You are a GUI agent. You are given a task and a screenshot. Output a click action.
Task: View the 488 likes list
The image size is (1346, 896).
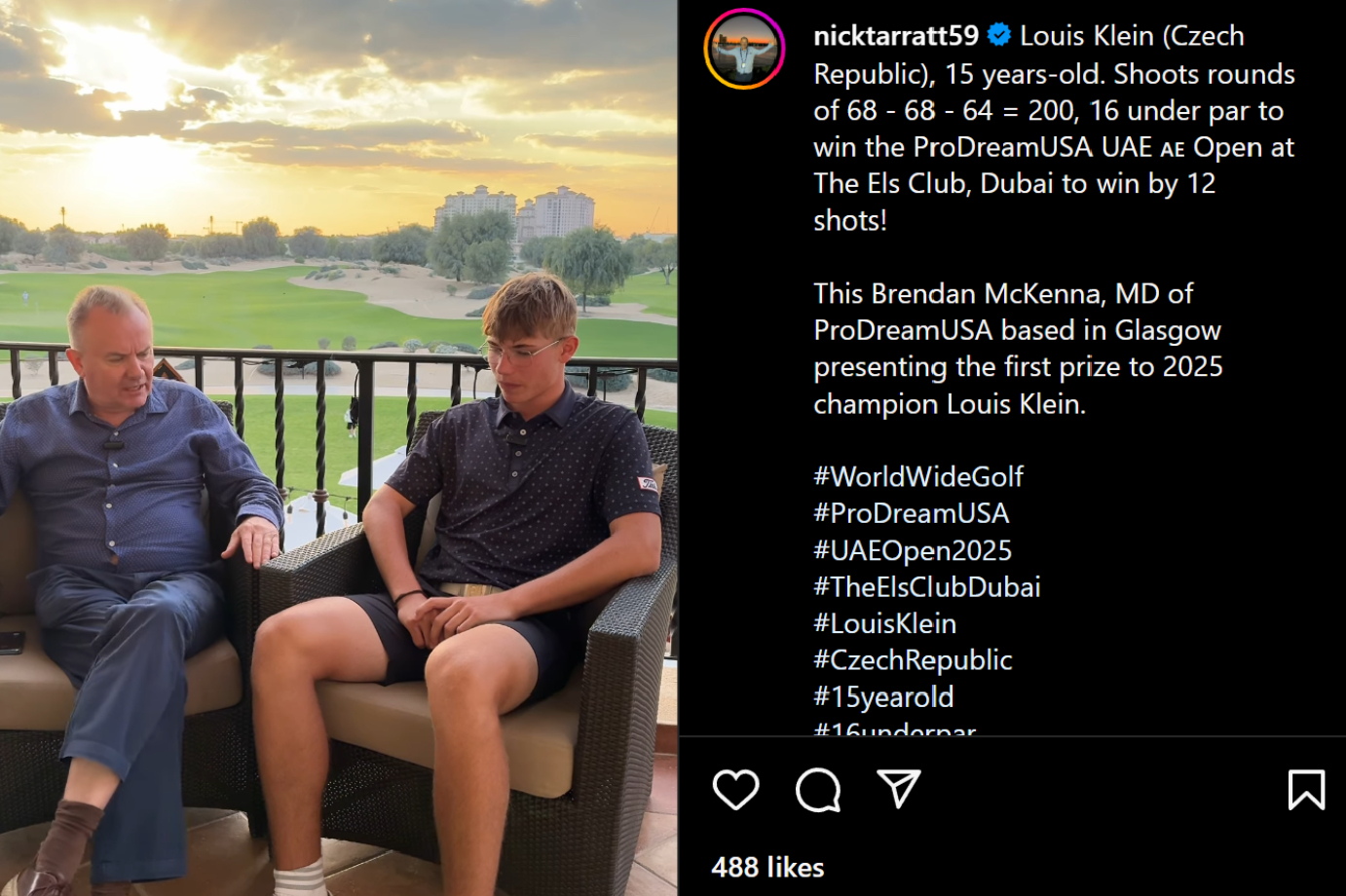pyautogui.click(x=767, y=867)
